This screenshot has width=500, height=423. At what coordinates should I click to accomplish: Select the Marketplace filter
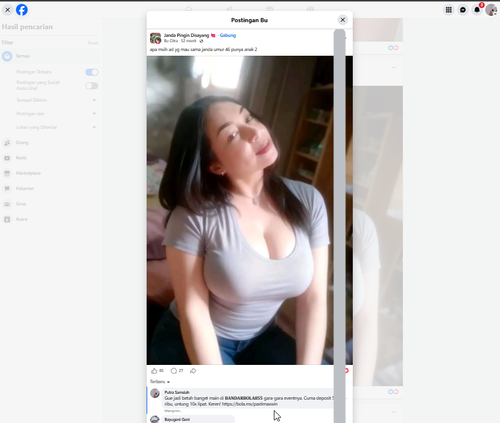pyautogui.click(x=50, y=173)
